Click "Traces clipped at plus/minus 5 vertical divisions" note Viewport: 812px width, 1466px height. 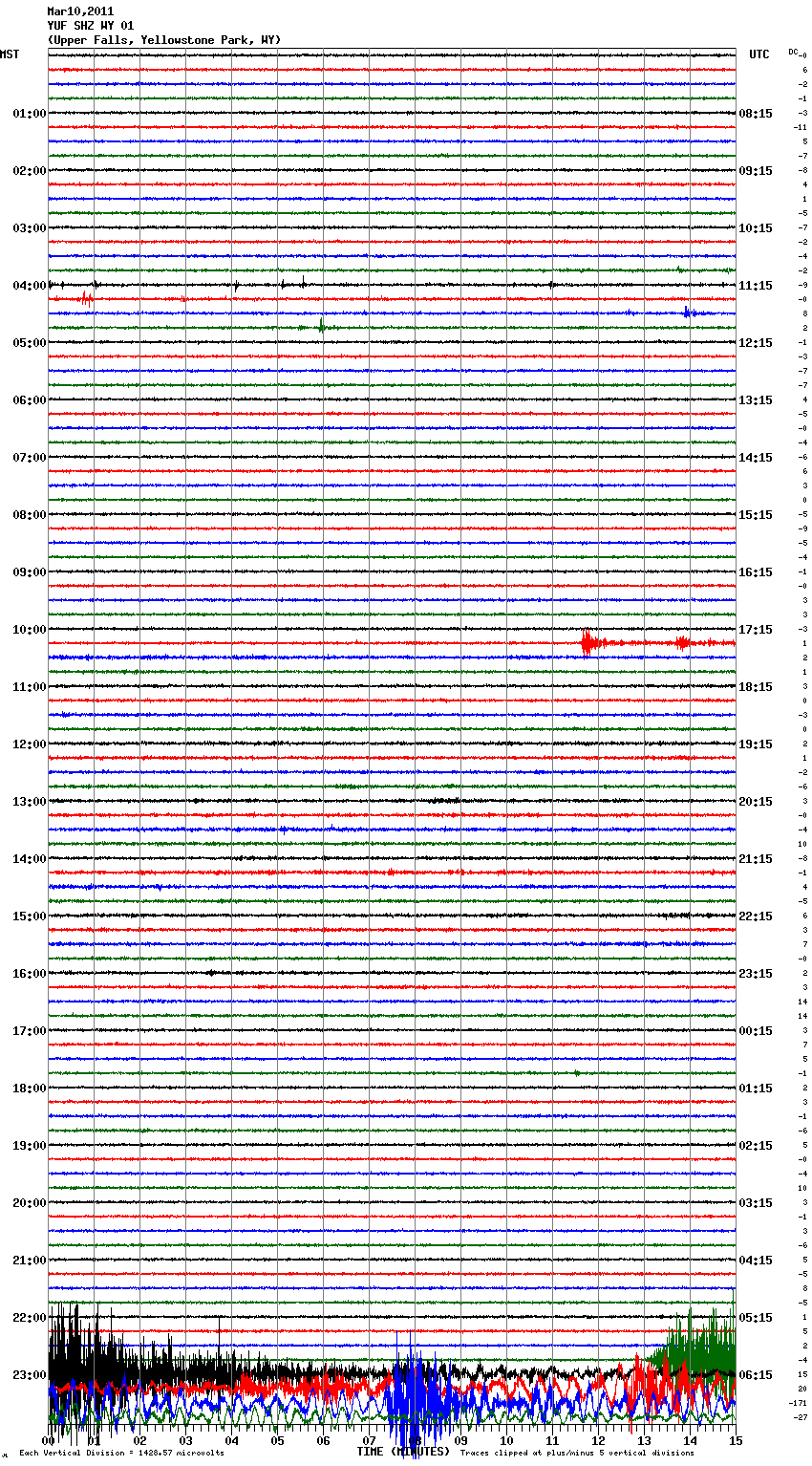[577, 1453]
